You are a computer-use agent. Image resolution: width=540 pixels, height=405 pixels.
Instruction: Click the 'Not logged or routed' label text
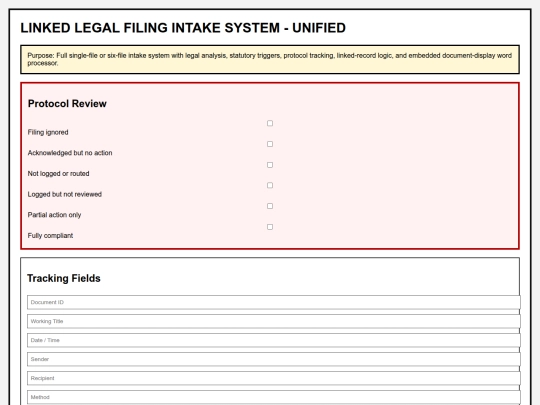tap(59, 174)
